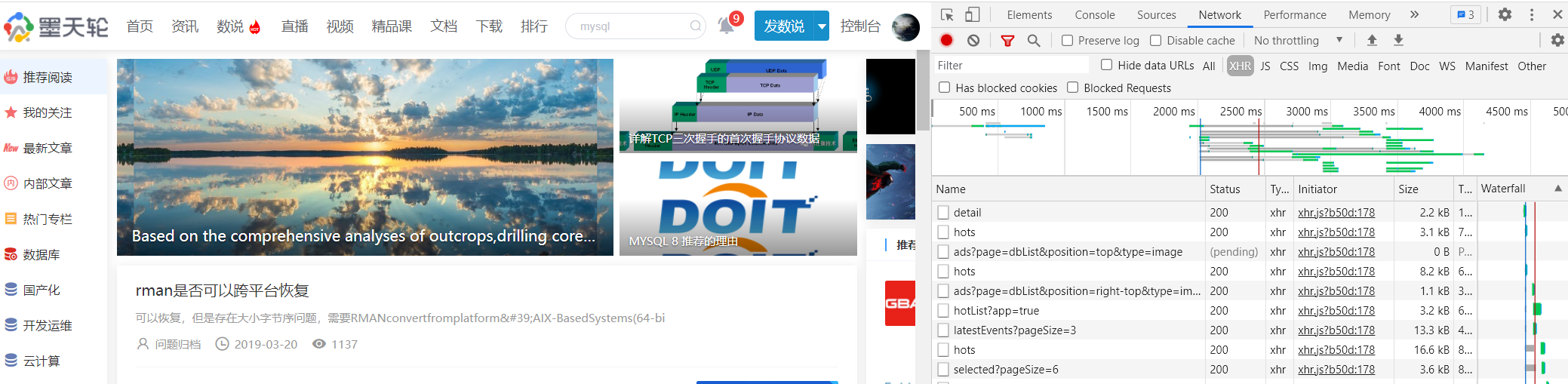This screenshot has height=384, width=1568.
Task: Focus the network Filter input field
Action: pyautogui.click(x=1011, y=66)
